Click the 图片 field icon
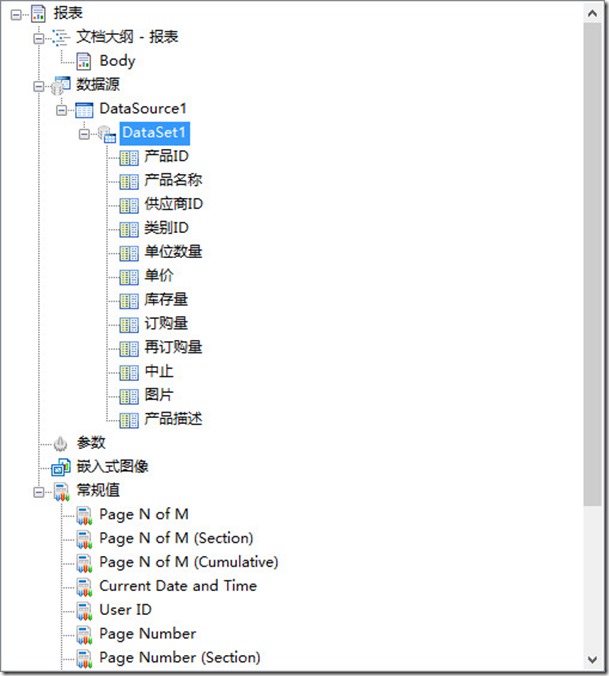This screenshot has height=676, width=609. click(x=129, y=397)
